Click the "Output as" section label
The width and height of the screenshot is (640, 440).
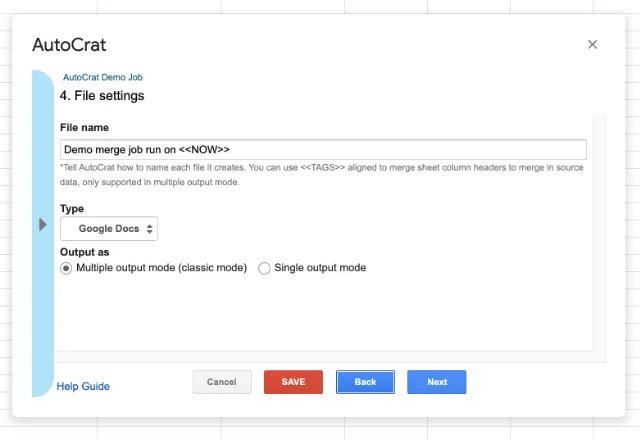(x=84, y=252)
